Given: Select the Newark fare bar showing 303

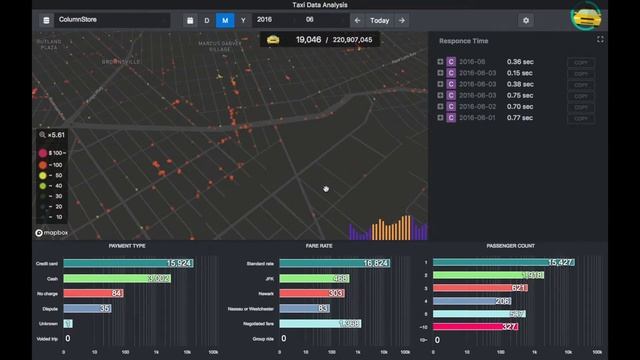Looking at the screenshot, I should click(x=312, y=293).
